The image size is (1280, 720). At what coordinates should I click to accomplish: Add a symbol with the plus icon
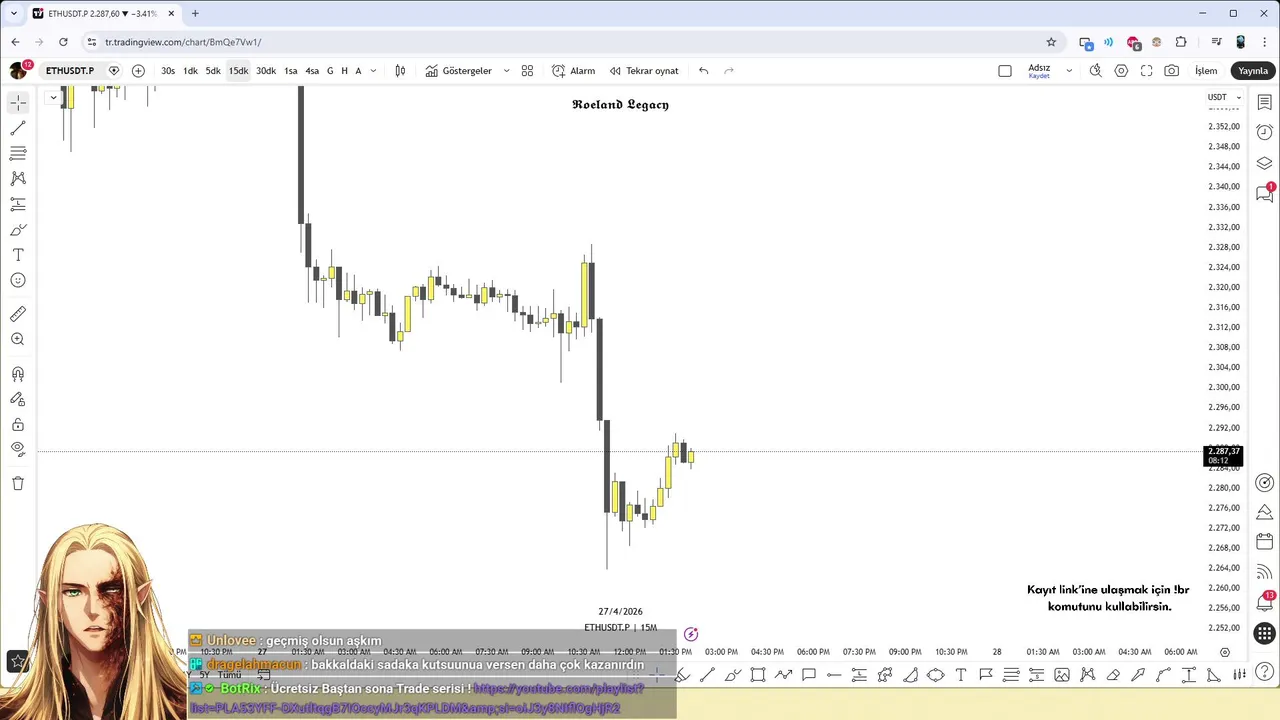pos(138,71)
